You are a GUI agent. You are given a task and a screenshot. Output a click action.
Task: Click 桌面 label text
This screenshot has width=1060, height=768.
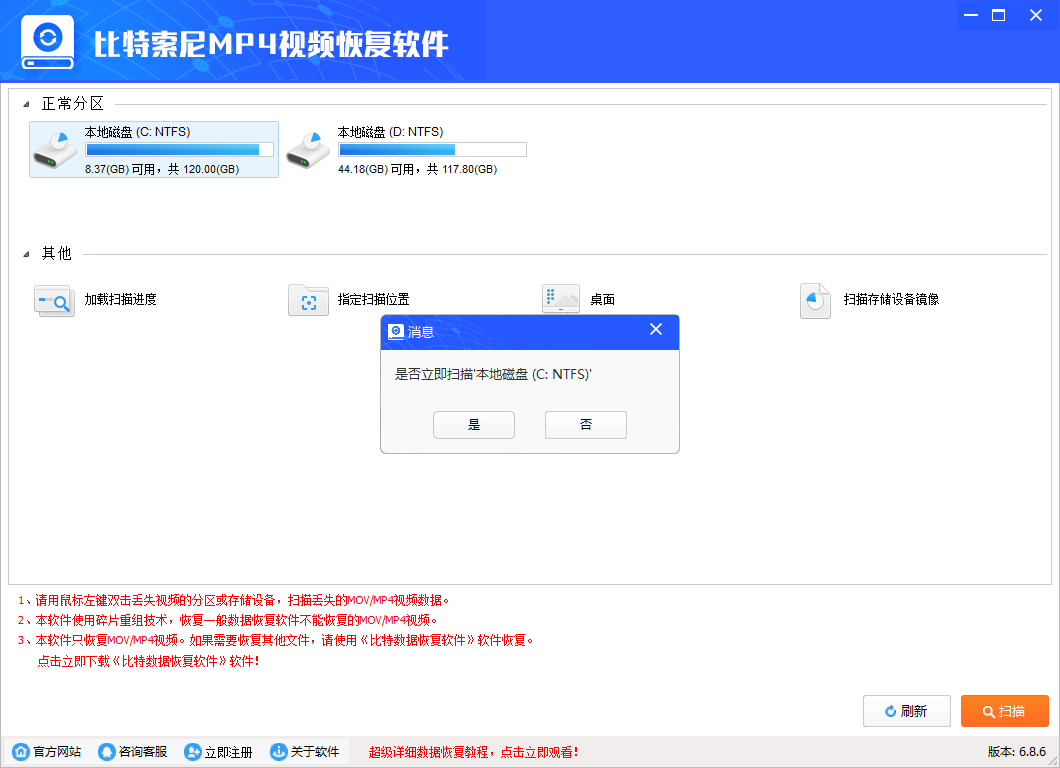coord(602,299)
